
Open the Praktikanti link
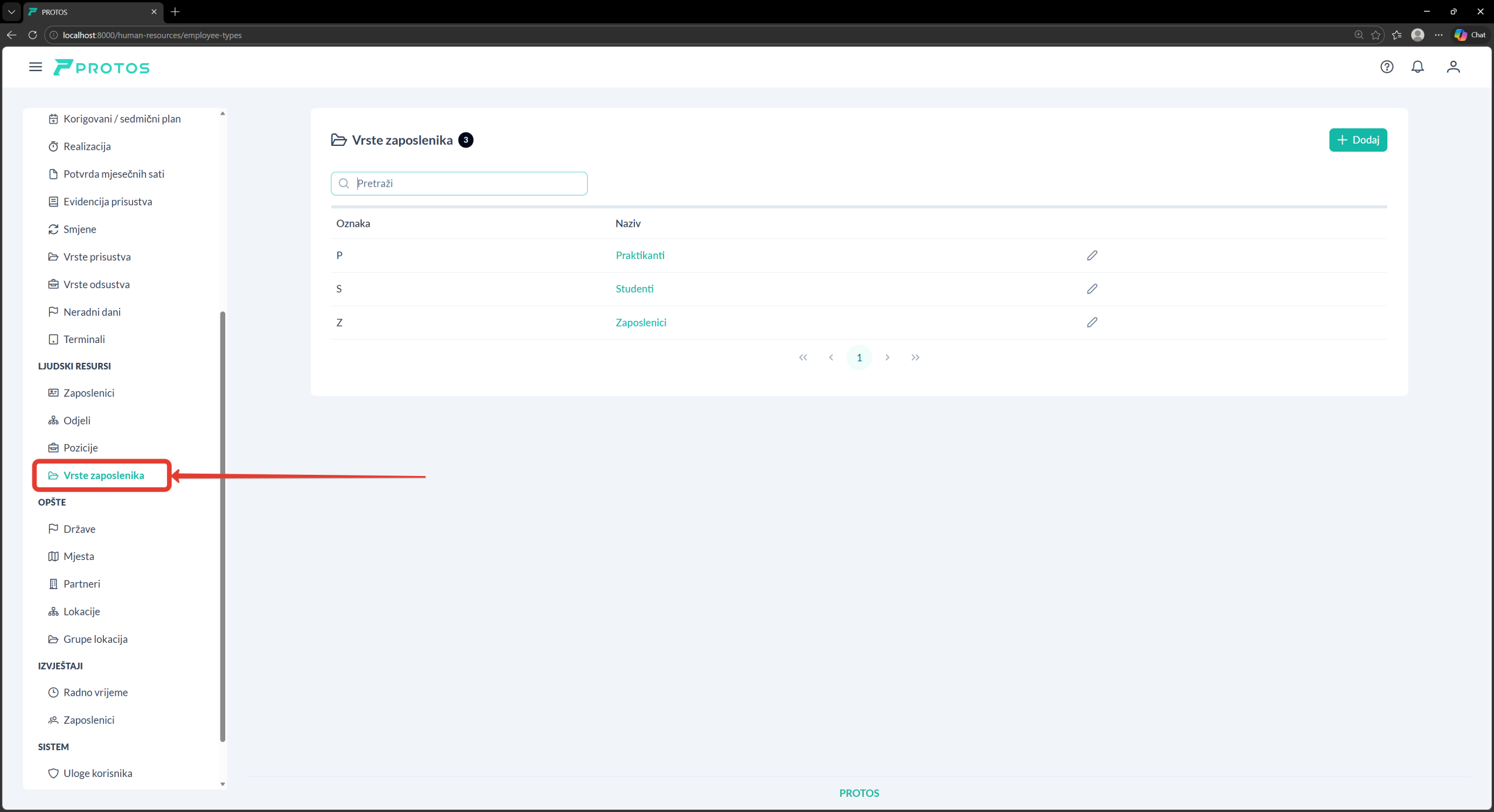pyautogui.click(x=640, y=256)
